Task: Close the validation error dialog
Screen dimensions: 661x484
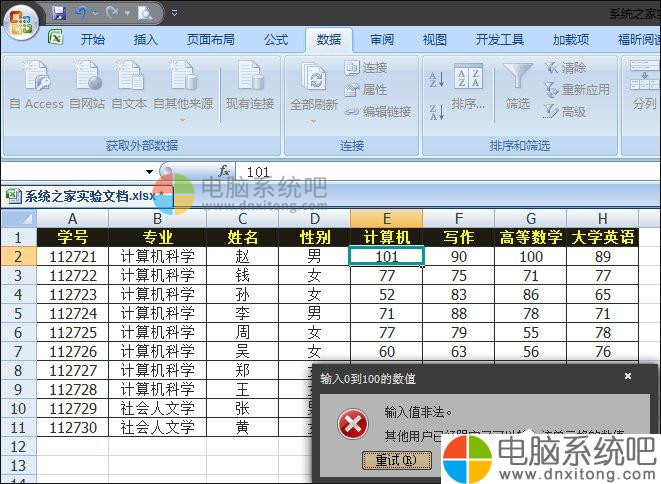Action: [627, 377]
